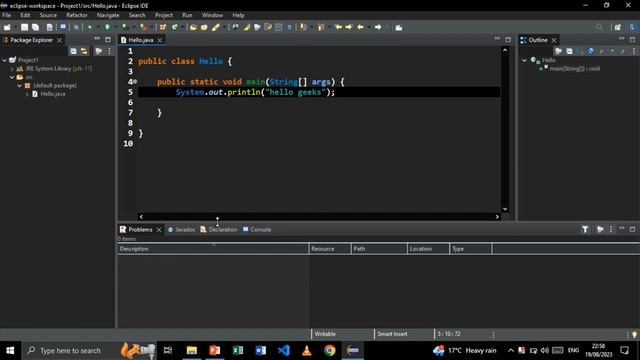
Task: Click the Save All toolbar icon
Action: pos(36,27)
